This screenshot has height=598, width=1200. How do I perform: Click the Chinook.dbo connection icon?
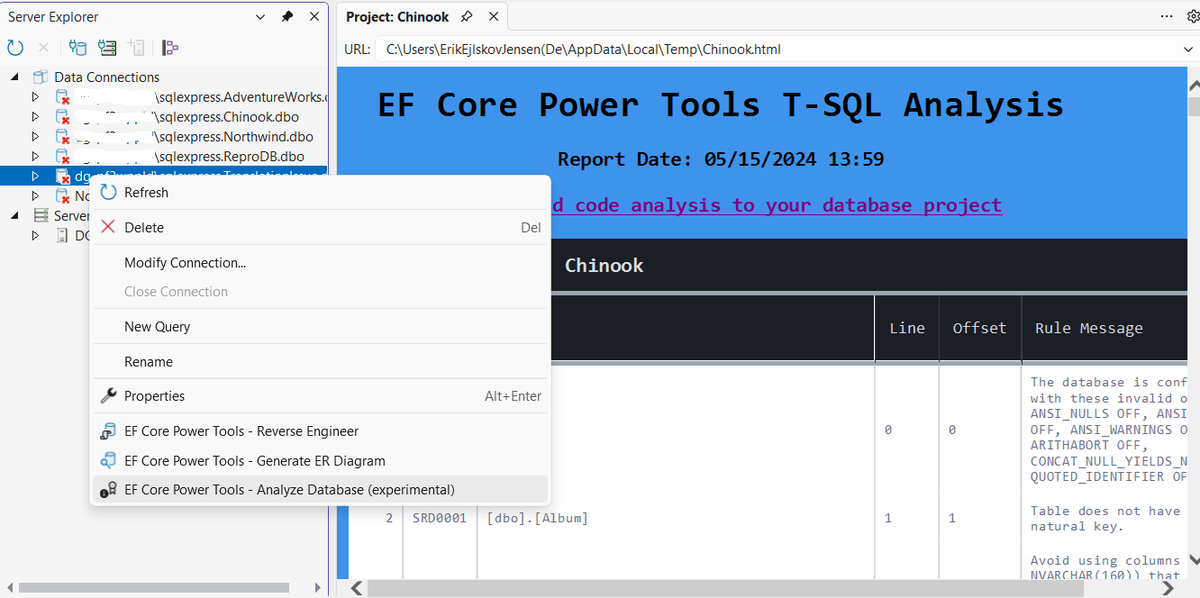(x=62, y=117)
